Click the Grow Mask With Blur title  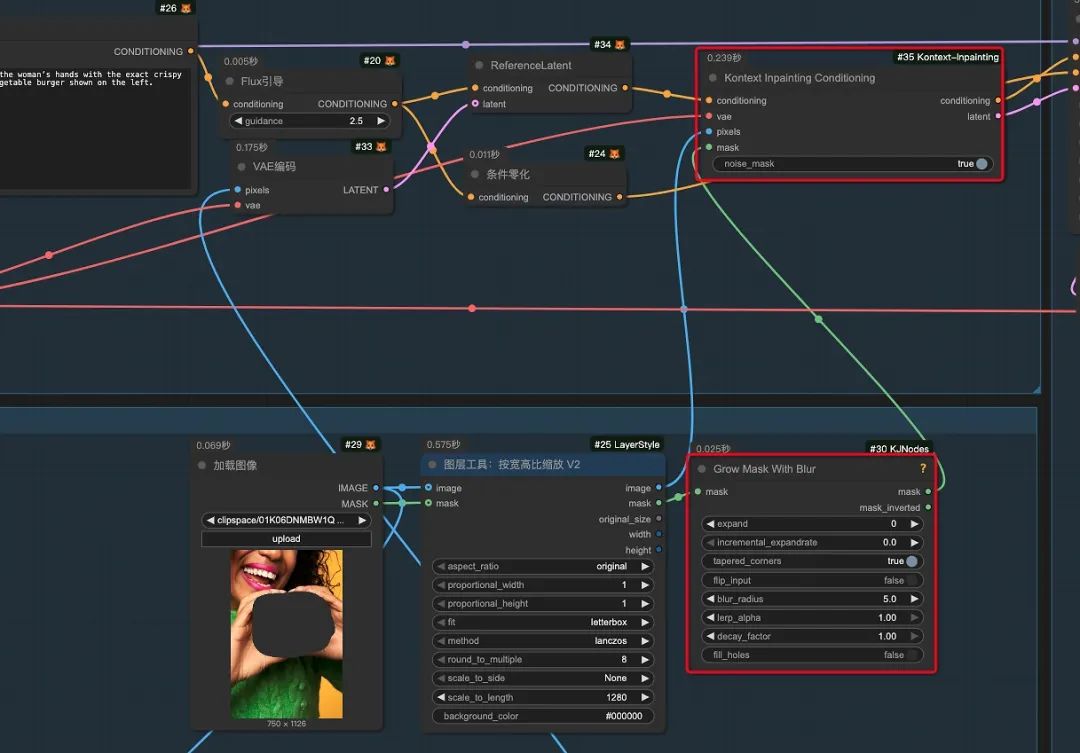click(764, 469)
